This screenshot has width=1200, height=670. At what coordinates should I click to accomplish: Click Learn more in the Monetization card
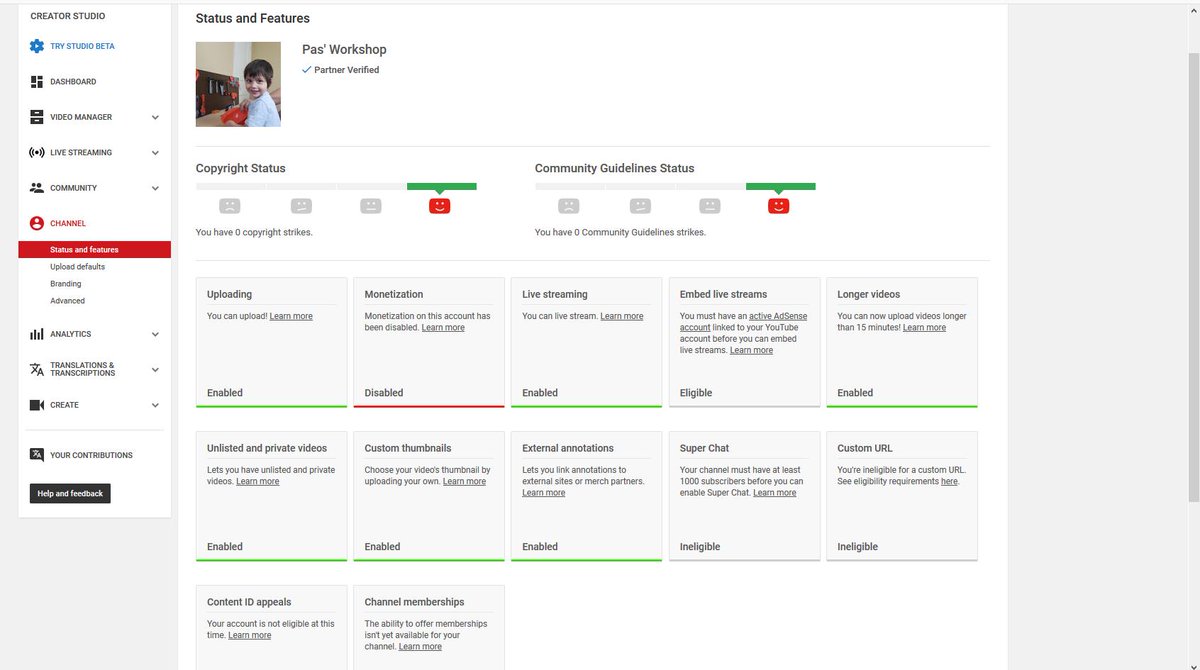click(443, 328)
